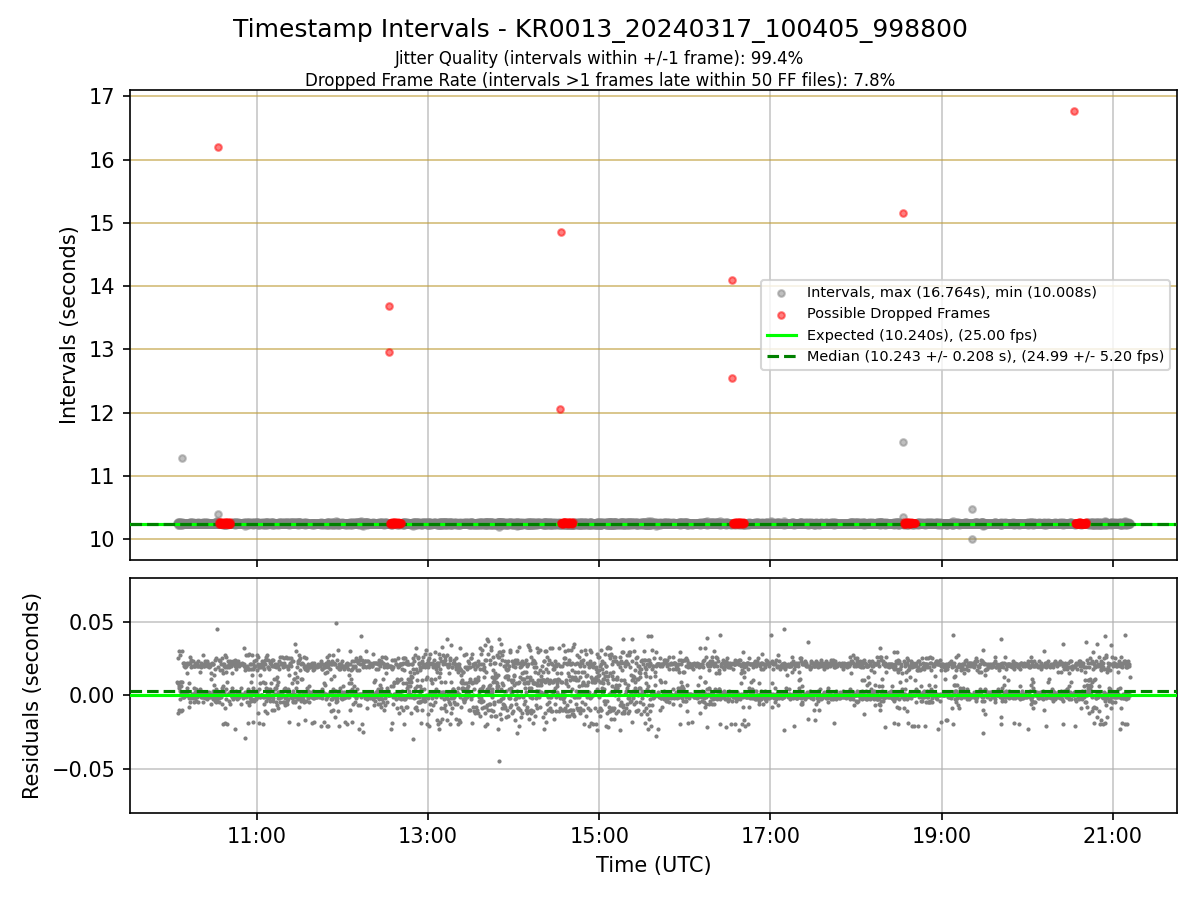Click the dashed green line sample in legend
The width and height of the screenshot is (1200, 900).
point(782,356)
